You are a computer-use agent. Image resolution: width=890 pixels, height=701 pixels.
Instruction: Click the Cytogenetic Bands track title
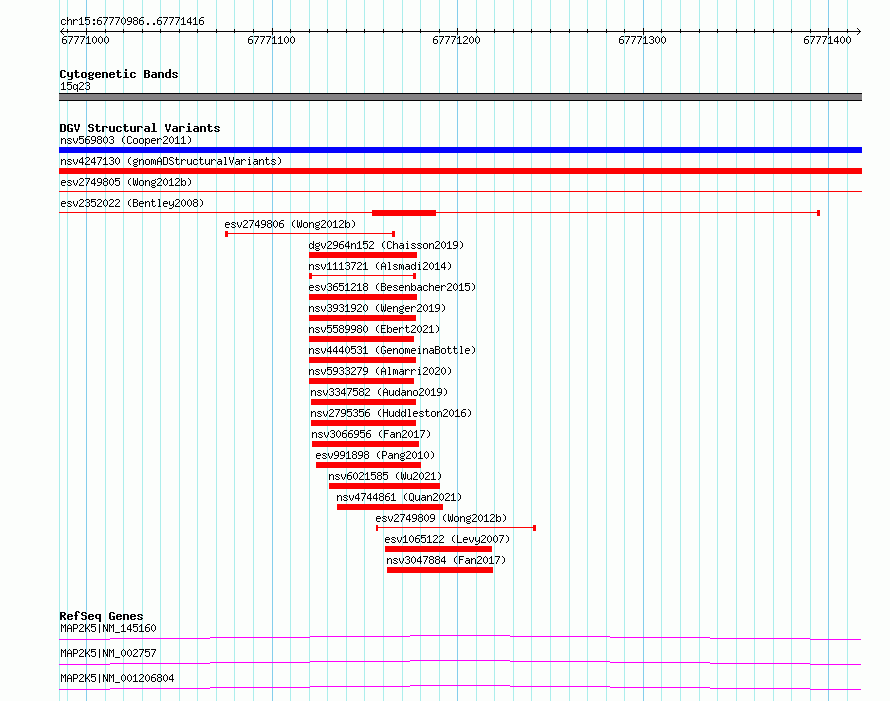point(119,74)
